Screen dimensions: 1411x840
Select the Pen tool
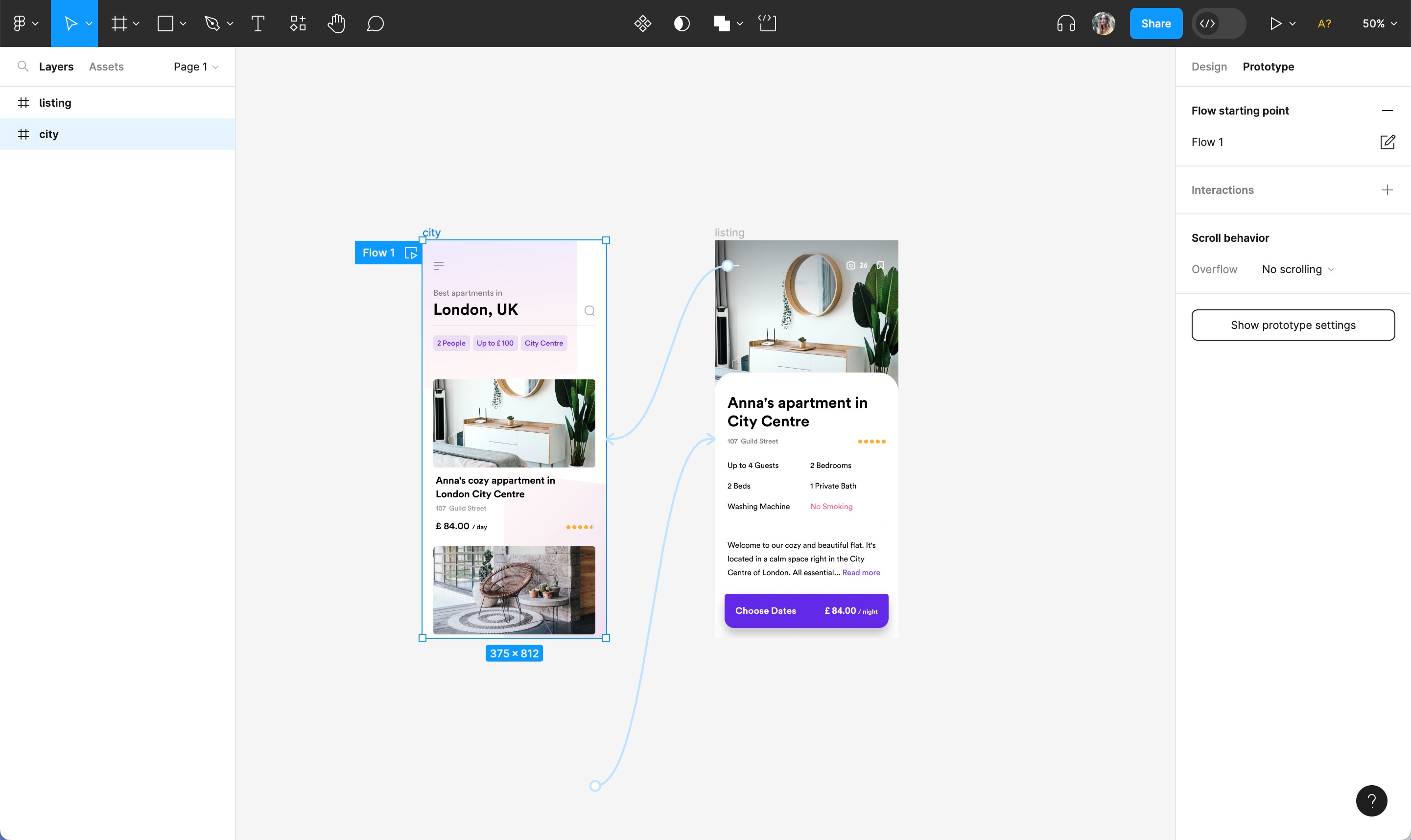(x=212, y=23)
